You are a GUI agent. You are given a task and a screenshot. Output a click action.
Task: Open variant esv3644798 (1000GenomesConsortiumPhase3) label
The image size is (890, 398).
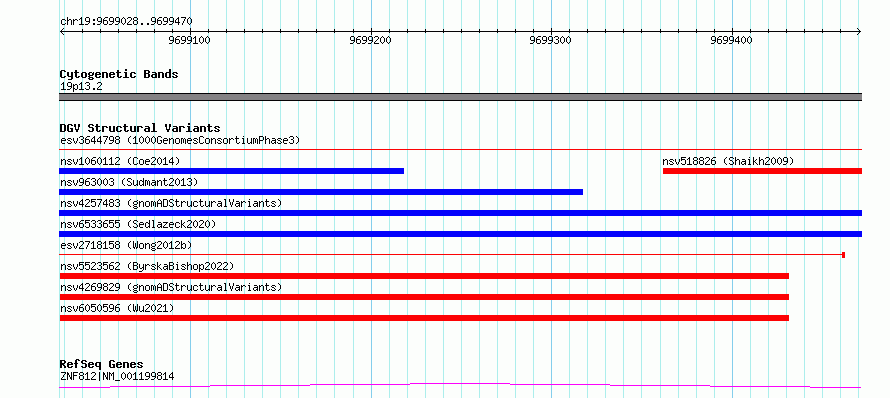coord(180,140)
